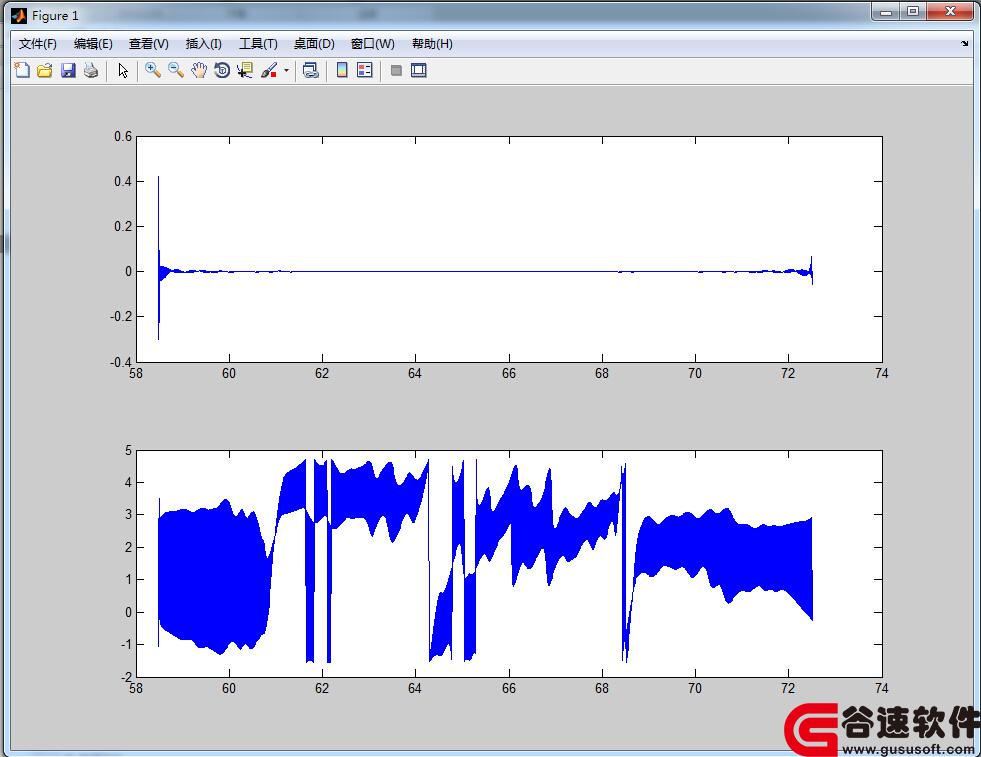The width and height of the screenshot is (981, 757).
Task: Open the 帮助(H) menu
Action: coord(432,44)
